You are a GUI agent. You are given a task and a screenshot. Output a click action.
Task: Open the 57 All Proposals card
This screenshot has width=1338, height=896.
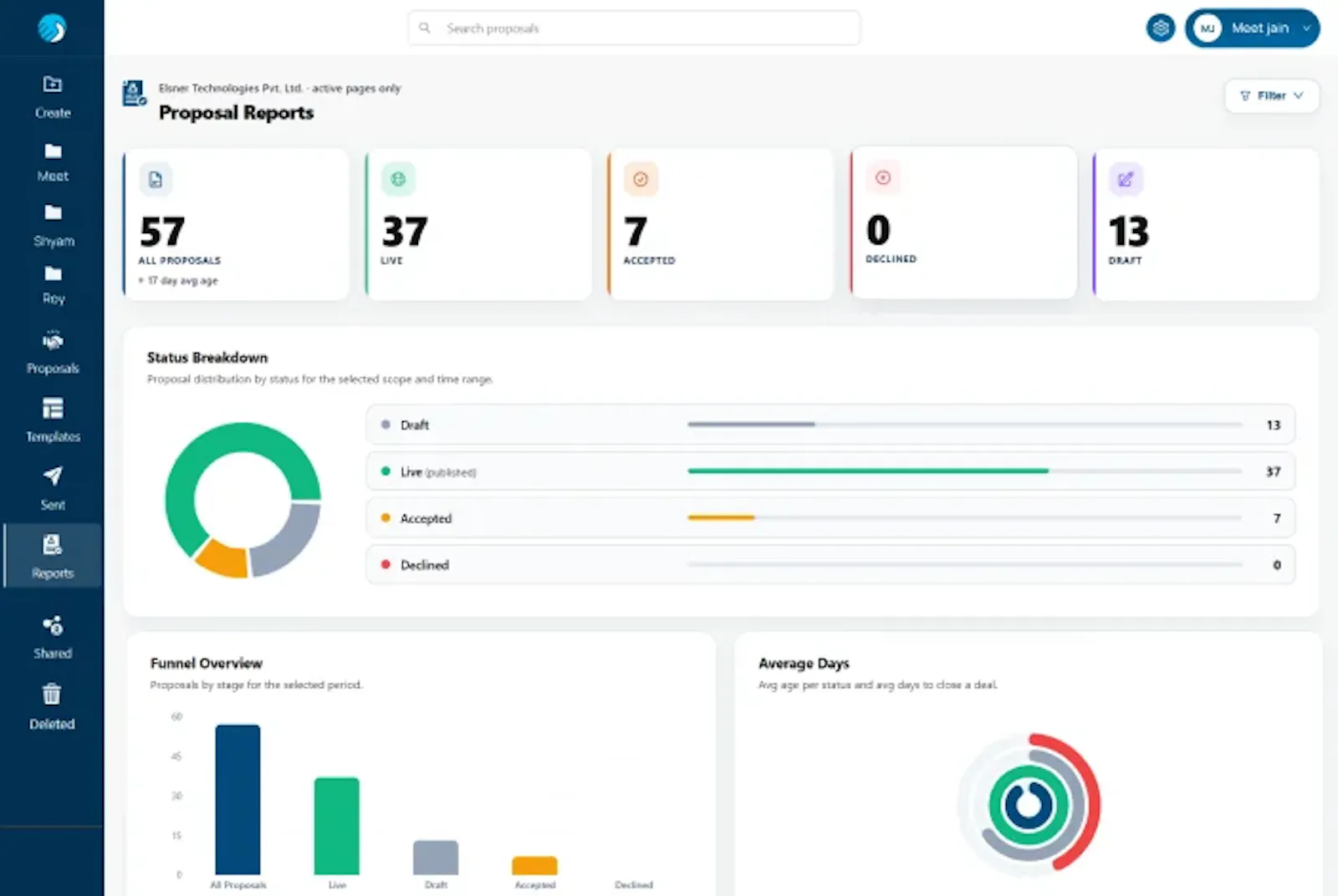tap(236, 224)
